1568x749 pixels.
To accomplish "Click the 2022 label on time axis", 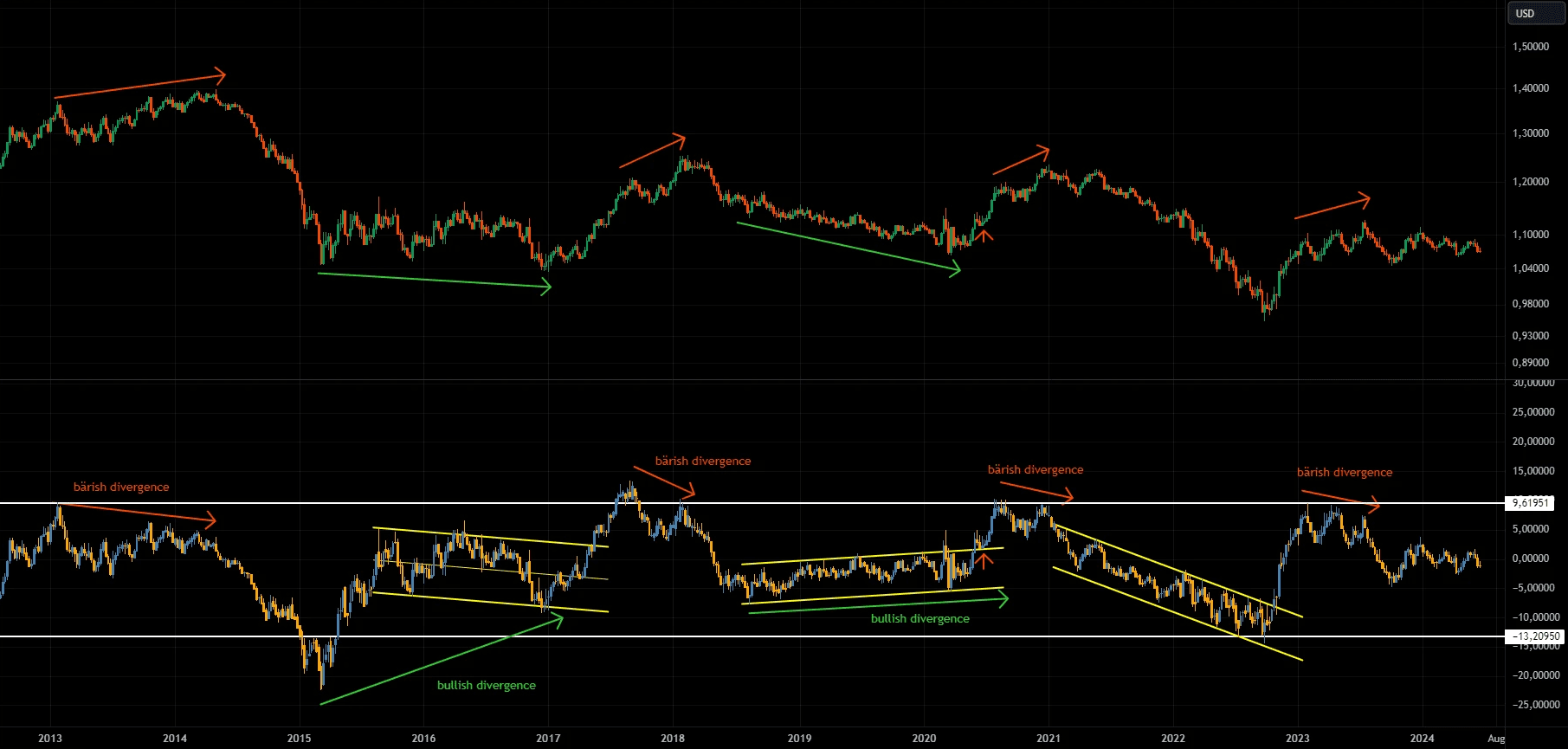I will click(x=1173, y=739).
